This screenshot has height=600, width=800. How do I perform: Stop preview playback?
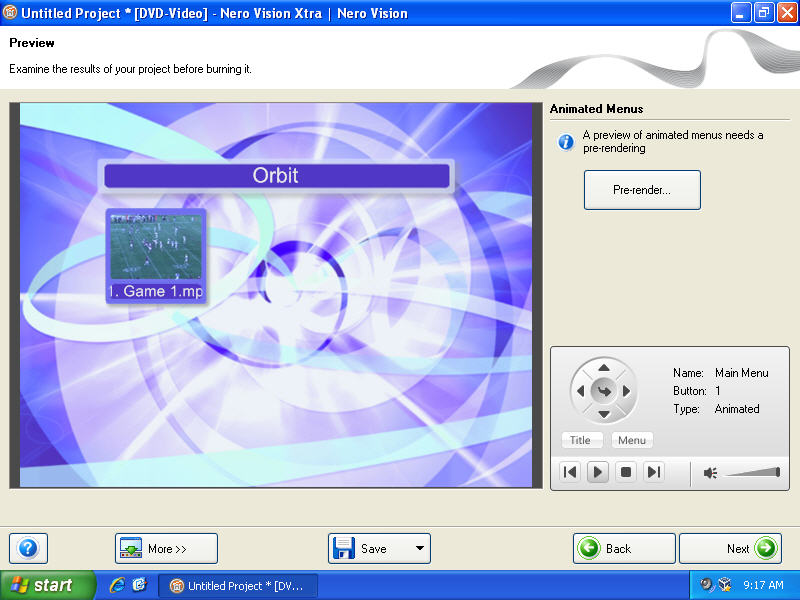coord(626,472)
